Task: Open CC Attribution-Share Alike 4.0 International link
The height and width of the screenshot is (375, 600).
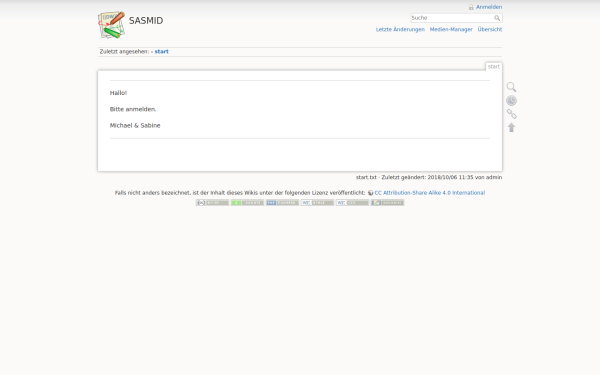Action: click(430, 193)
